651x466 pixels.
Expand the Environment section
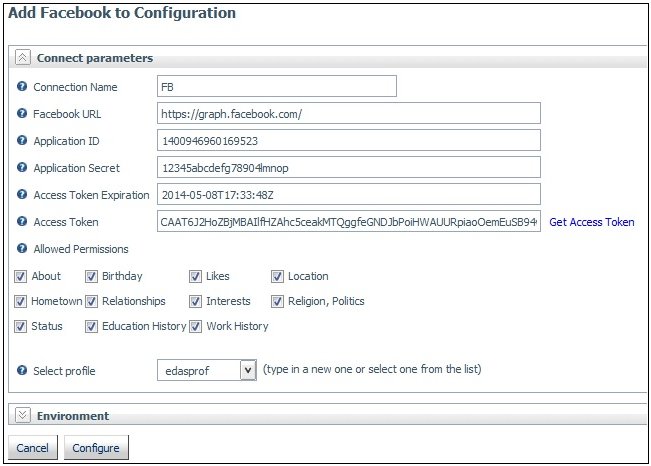pos(23,415)
